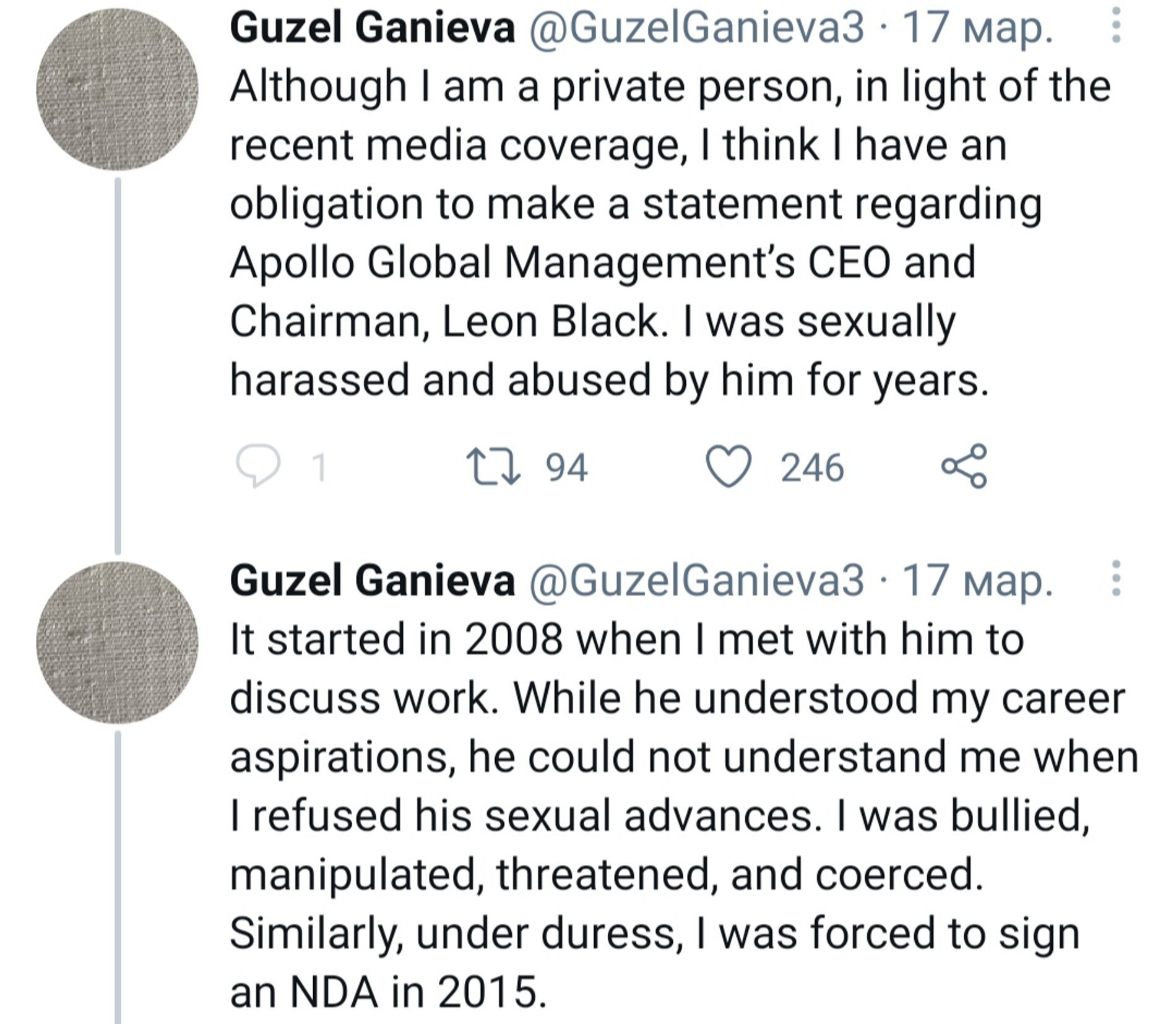Click Guzel Ganieva name on first tweet
This screenshot has height=1024, width=1176.
[x=372, y=28]
